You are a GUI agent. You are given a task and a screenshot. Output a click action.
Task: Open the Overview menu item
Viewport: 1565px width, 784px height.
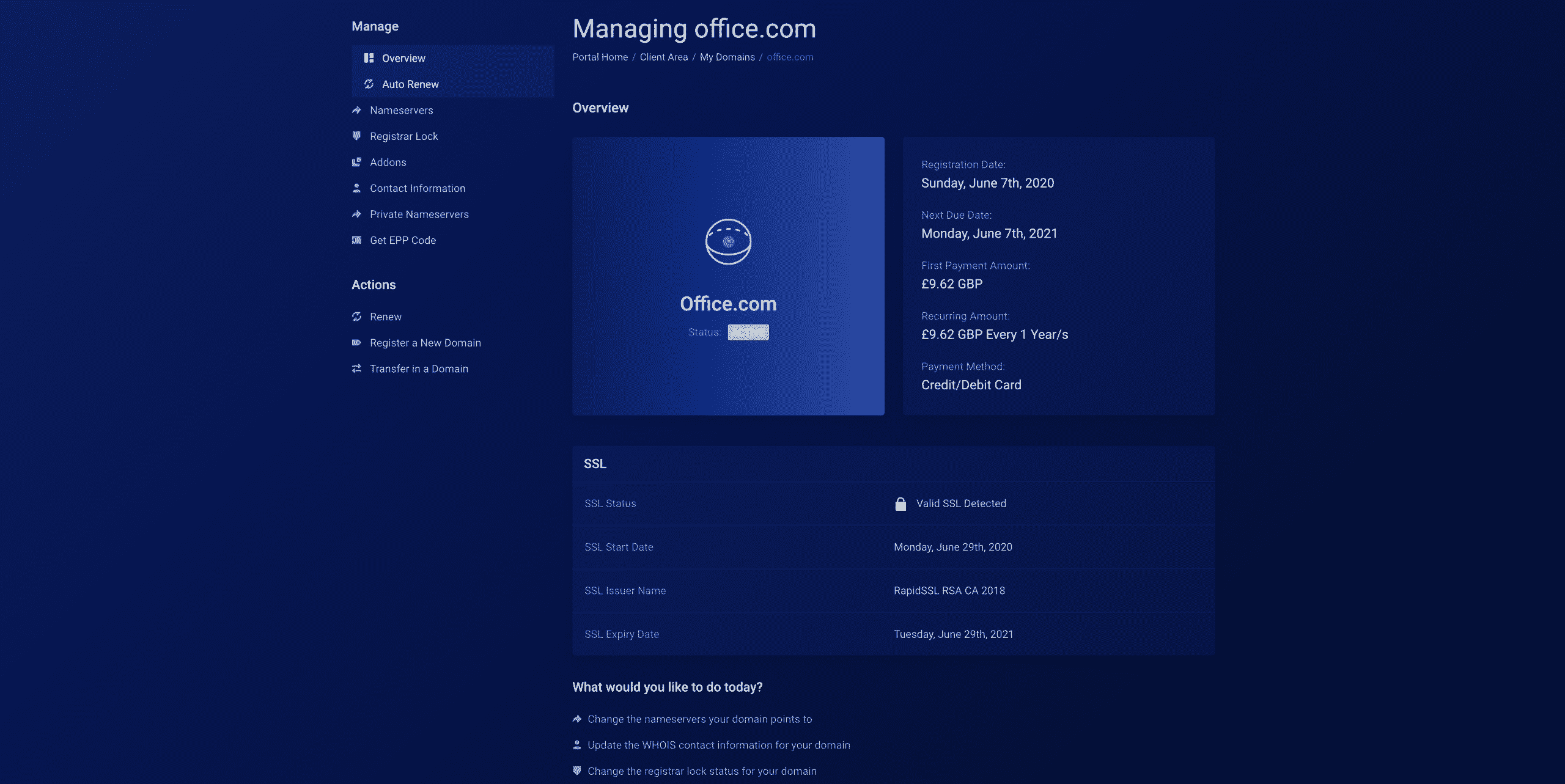click(x=452, y=58)
